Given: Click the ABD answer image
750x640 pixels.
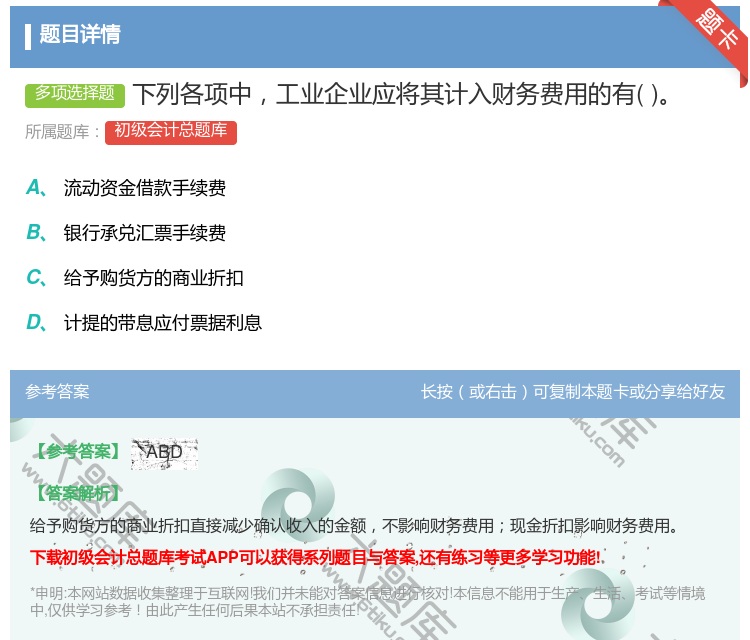Looking at the screenshot, I should pos(165,453).
